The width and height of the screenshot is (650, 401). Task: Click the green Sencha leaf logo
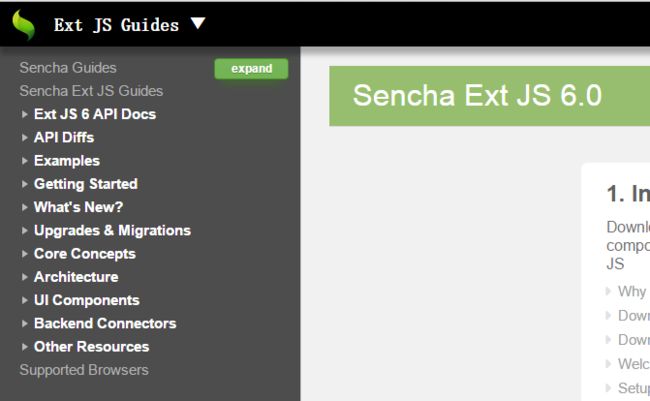(x=24, y=24)
